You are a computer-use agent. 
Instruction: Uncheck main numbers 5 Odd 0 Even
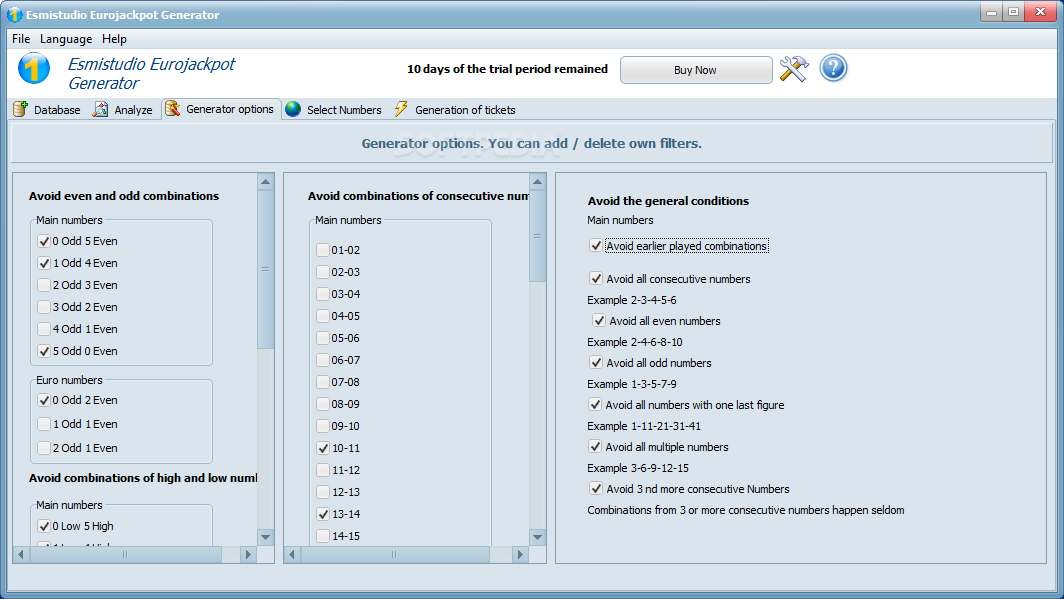pos(44,351)
